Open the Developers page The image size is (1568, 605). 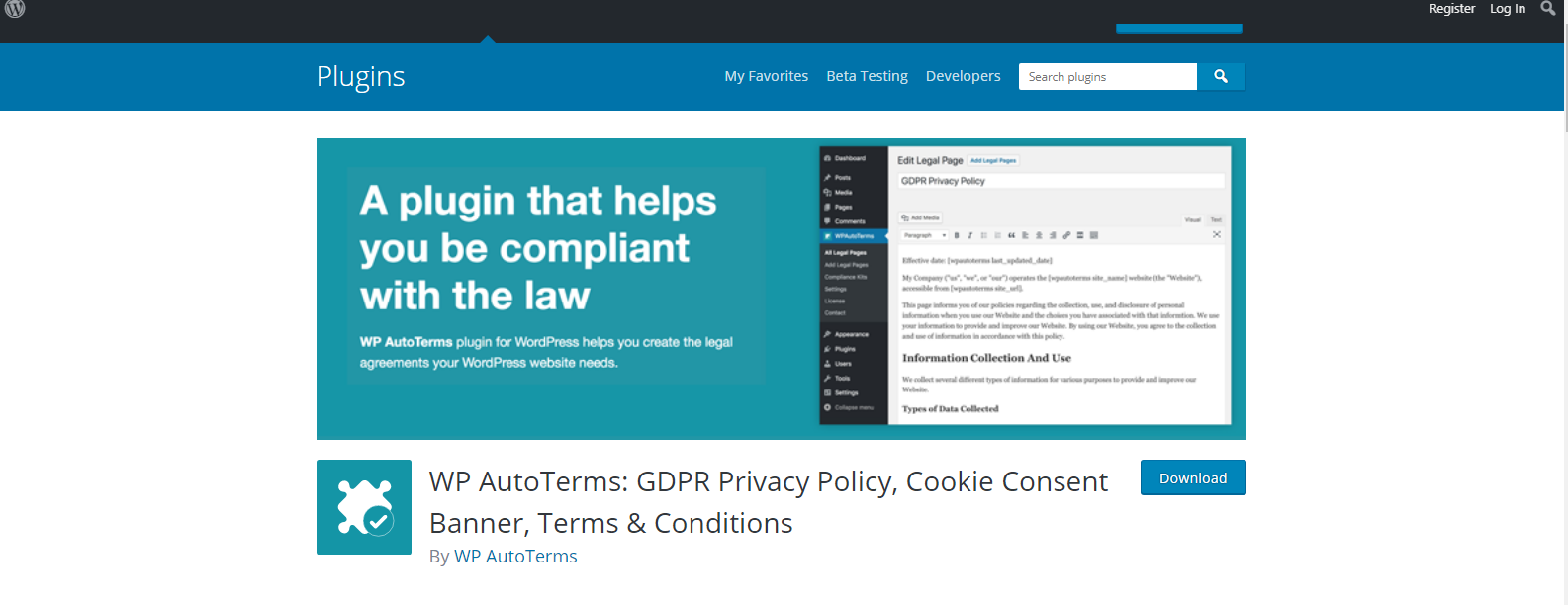(963, 76)
